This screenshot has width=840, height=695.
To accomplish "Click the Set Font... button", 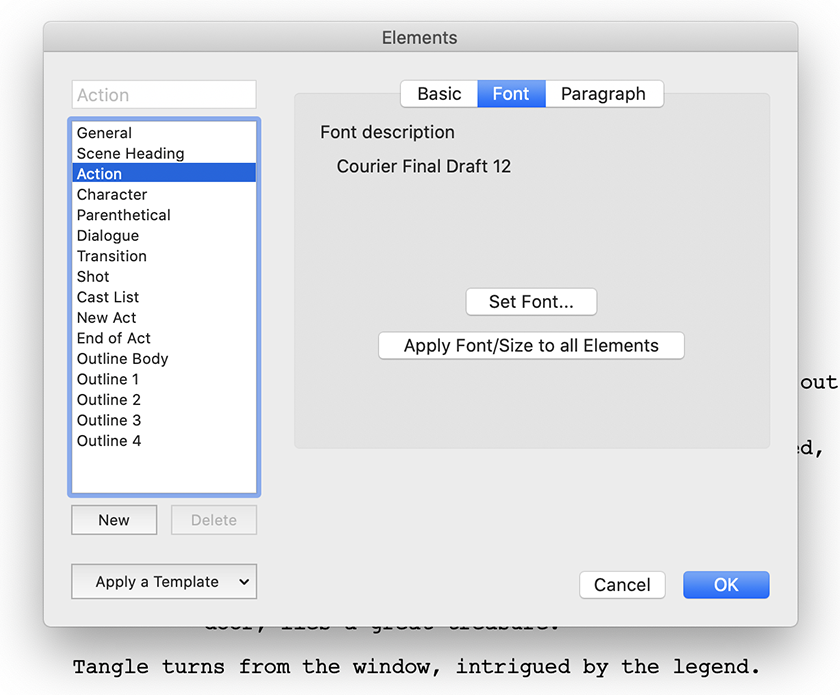I will pos(531,302).
